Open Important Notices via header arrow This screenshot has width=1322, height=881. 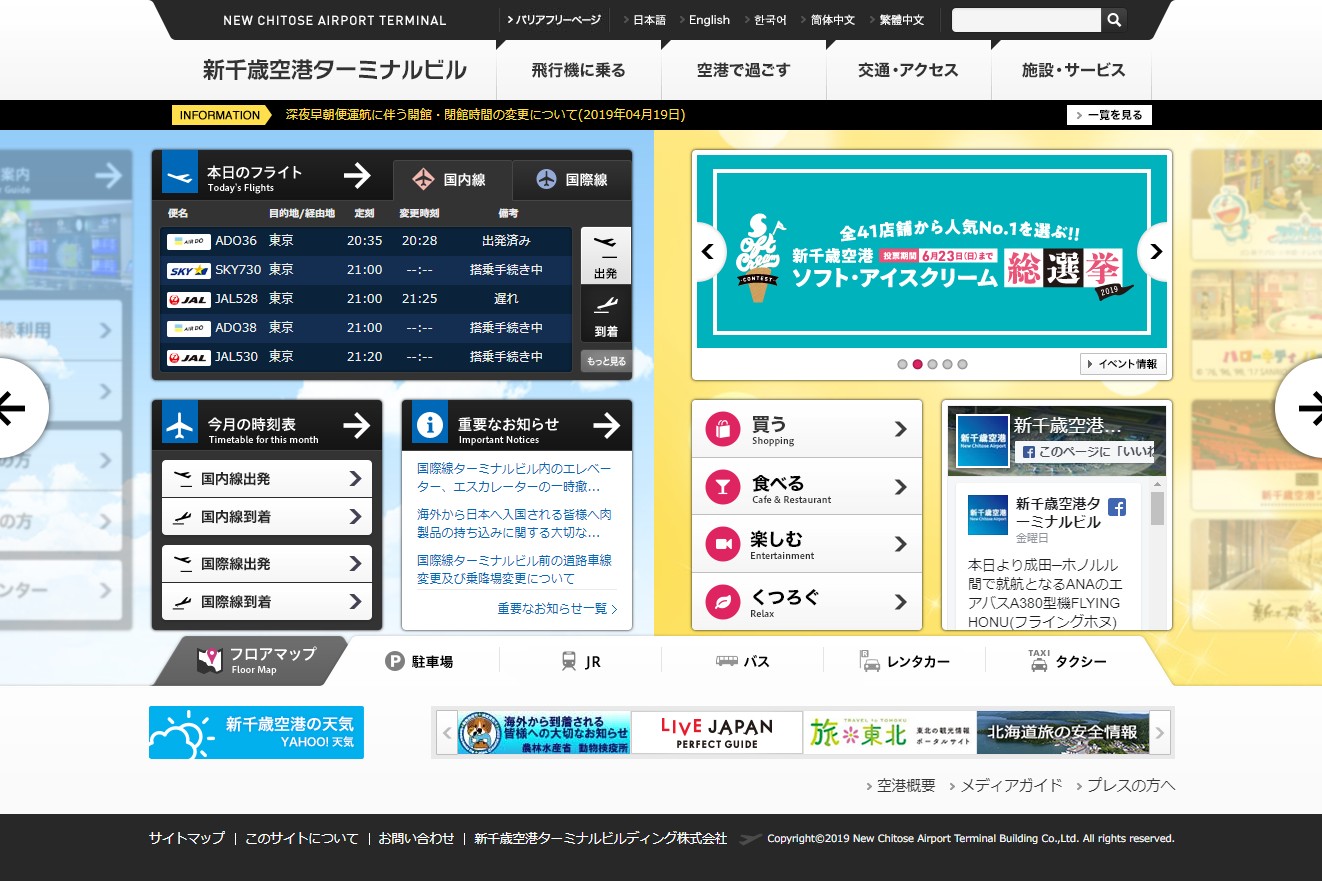(606, 426)
